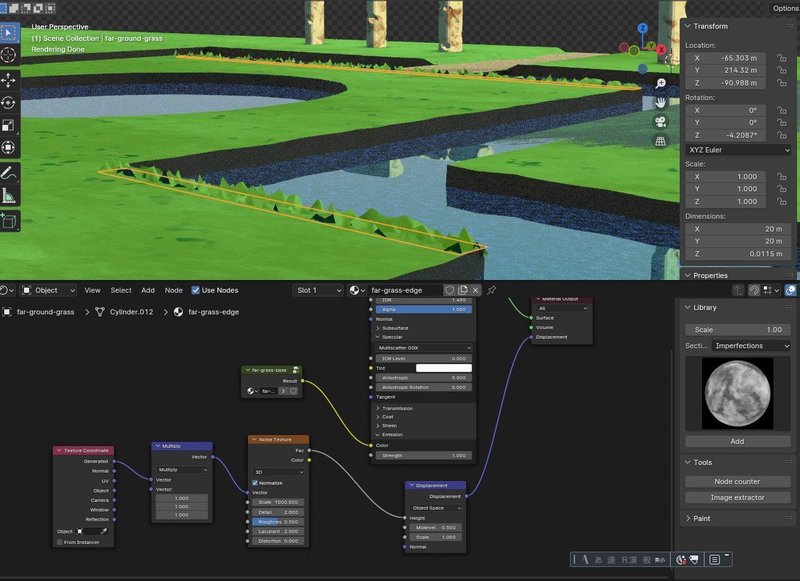Select the Cursor tool

point(9,55)
